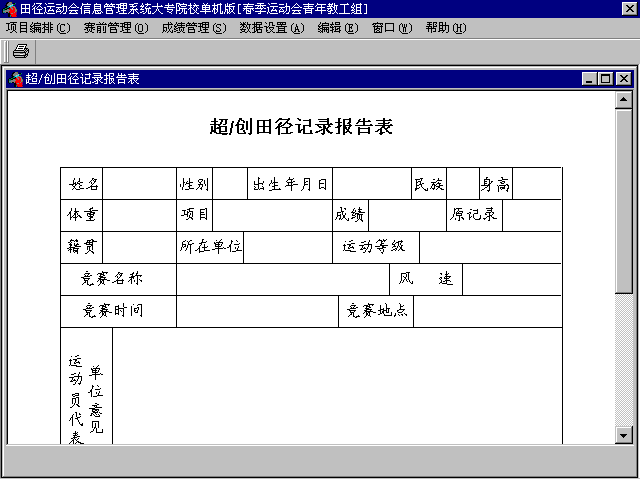640x480 pixels.
Task: Open the 成绩管理(S) menu
Action: tap(194, 28)
